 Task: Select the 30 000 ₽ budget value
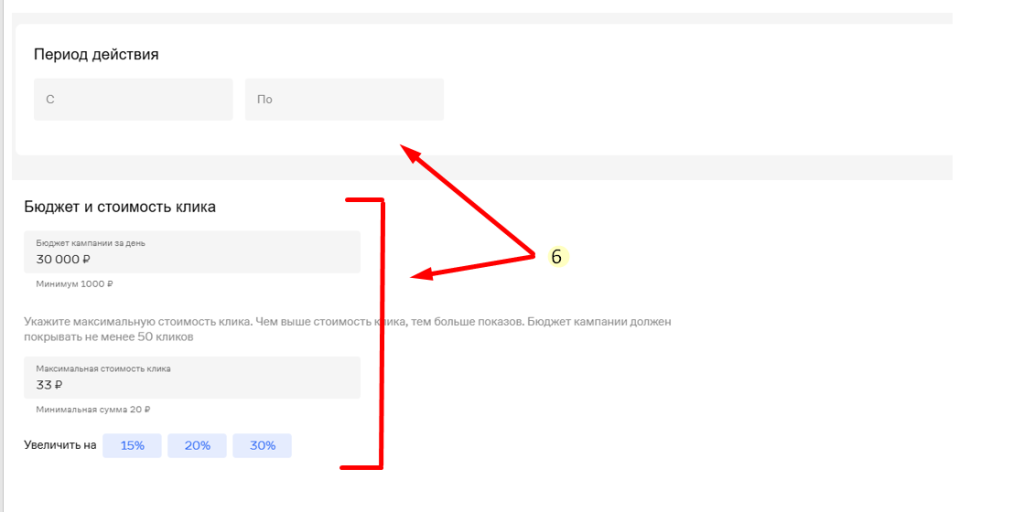(x=63, y=259)
